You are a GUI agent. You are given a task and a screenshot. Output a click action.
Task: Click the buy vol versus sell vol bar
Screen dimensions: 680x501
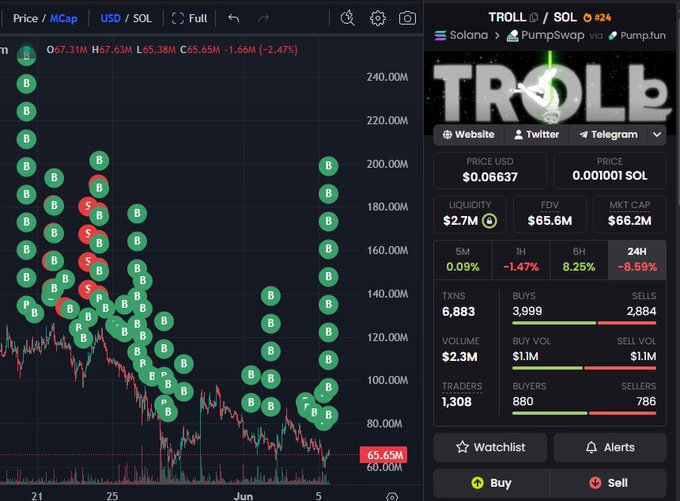(x=584, y=368)
